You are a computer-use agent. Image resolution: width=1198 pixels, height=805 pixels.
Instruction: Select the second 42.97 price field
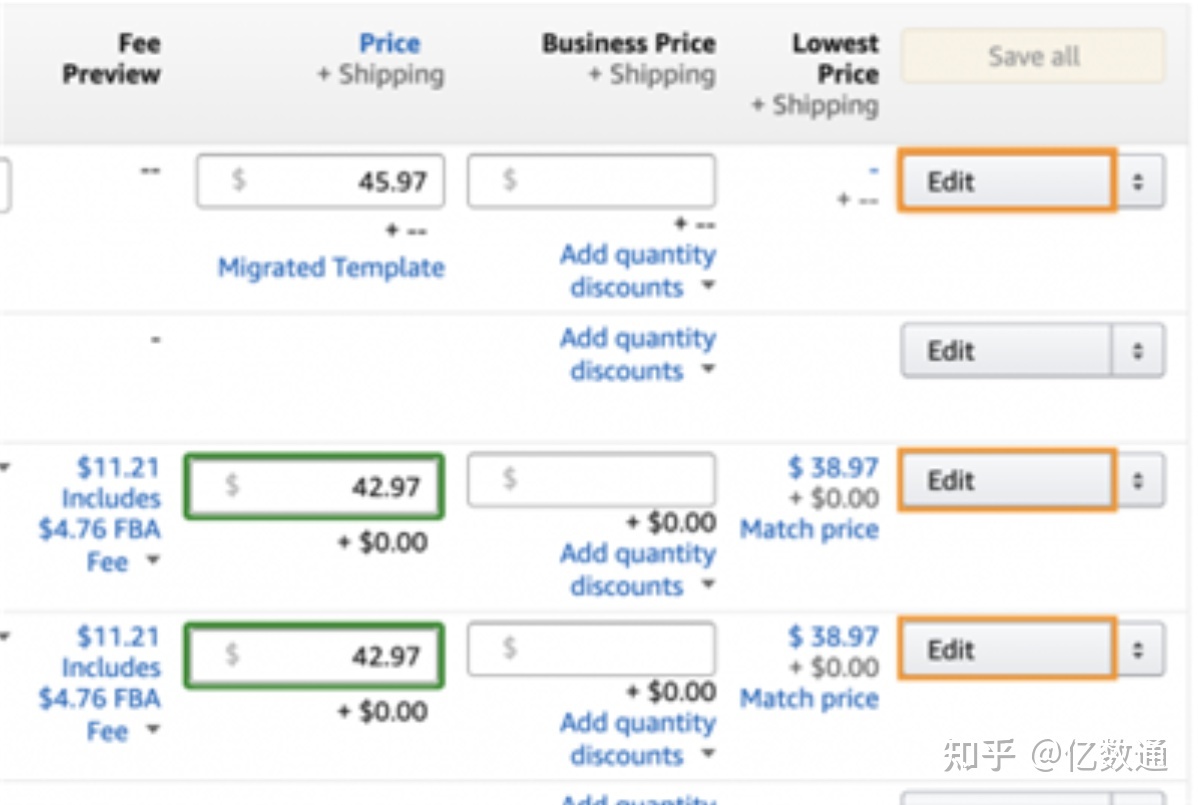pos(314,656)
